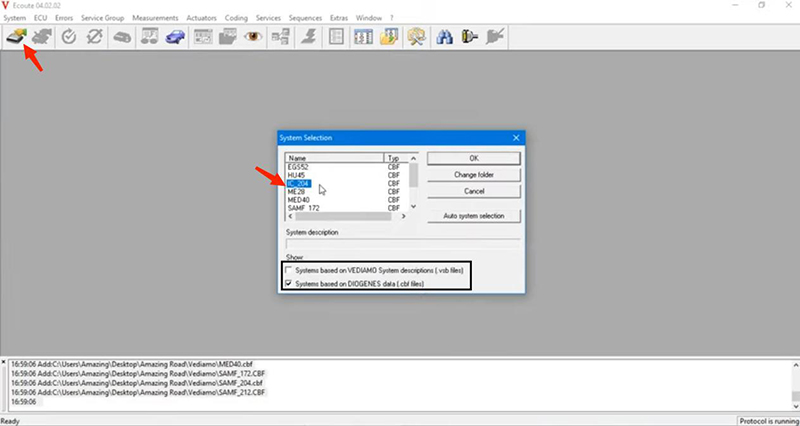Screen dimensions: 800x426
Task: Open the ECU menu
Action: click(40, 18)
